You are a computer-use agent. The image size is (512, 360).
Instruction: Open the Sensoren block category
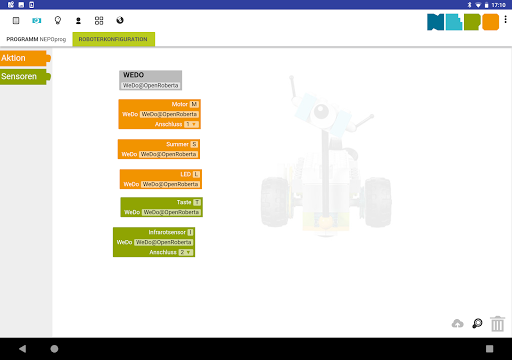tap(25, 76)
